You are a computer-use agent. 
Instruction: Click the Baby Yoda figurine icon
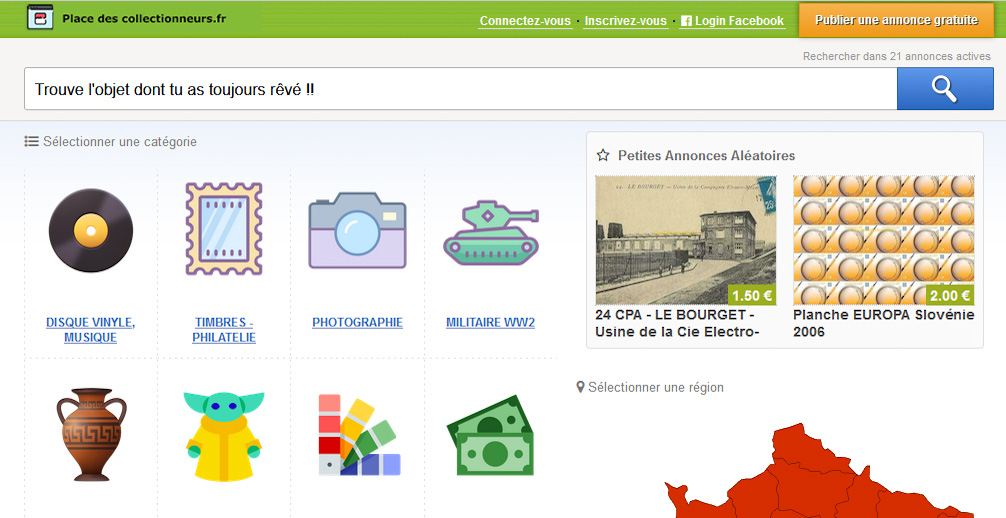[224, 436]
